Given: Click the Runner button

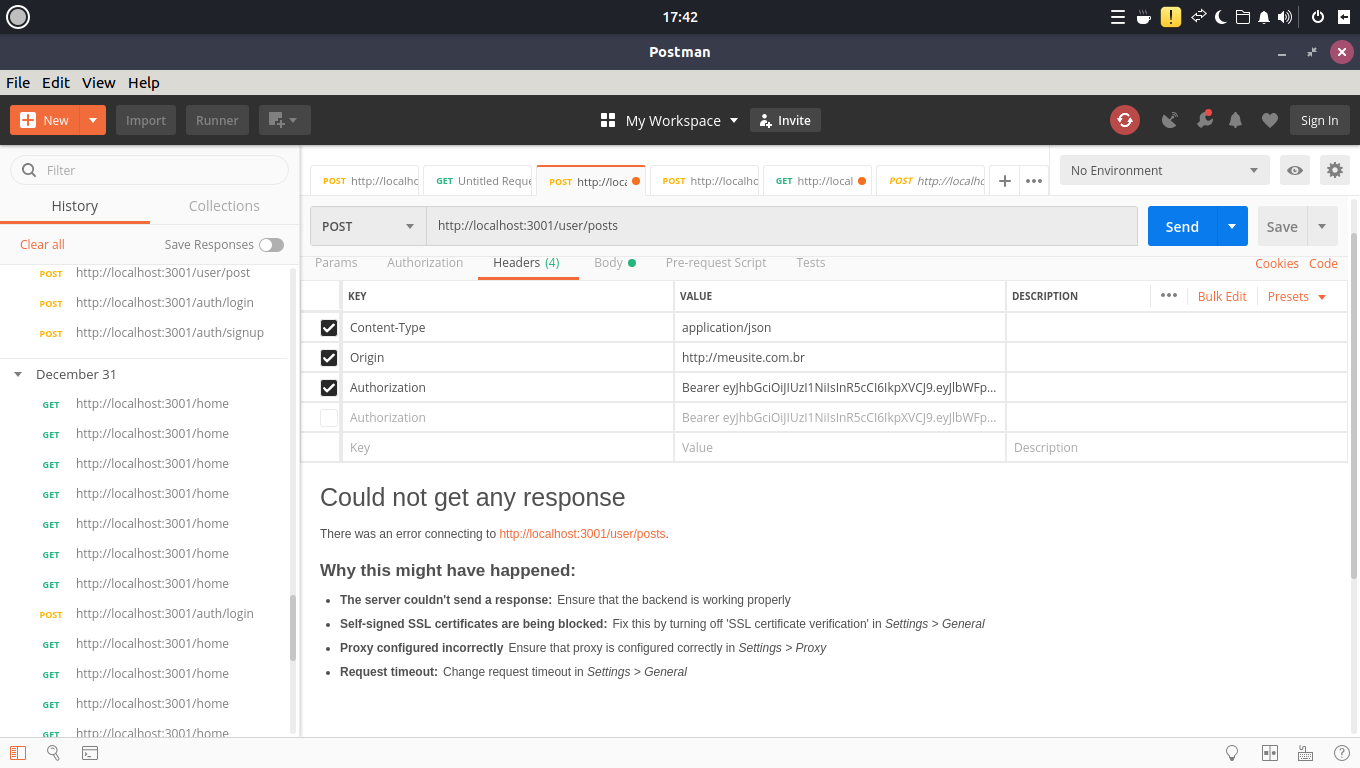Looking at the screenshot, I should pos(217,120).
